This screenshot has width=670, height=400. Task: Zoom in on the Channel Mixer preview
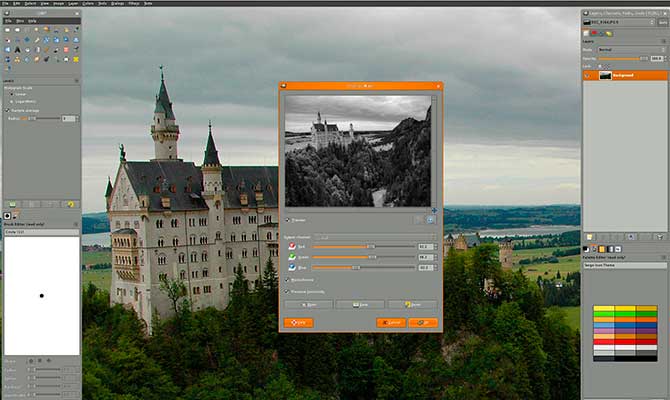click(x=430, y=220)
